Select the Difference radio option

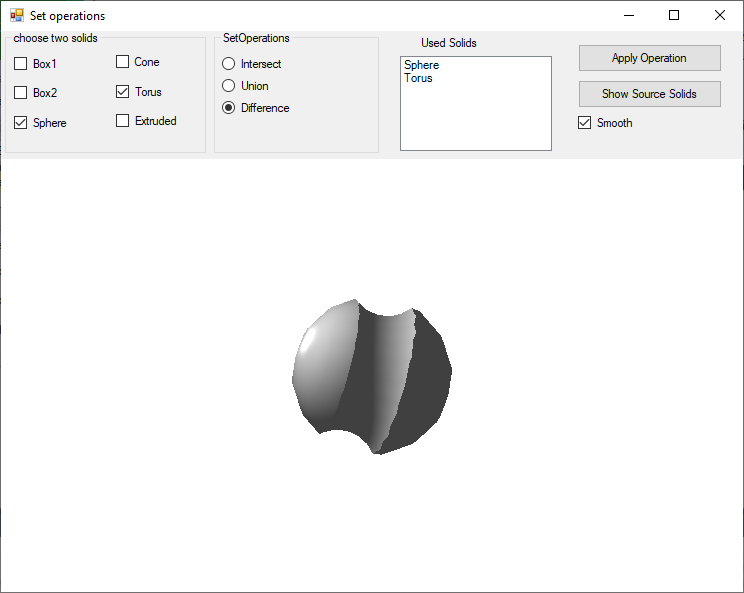229,108
